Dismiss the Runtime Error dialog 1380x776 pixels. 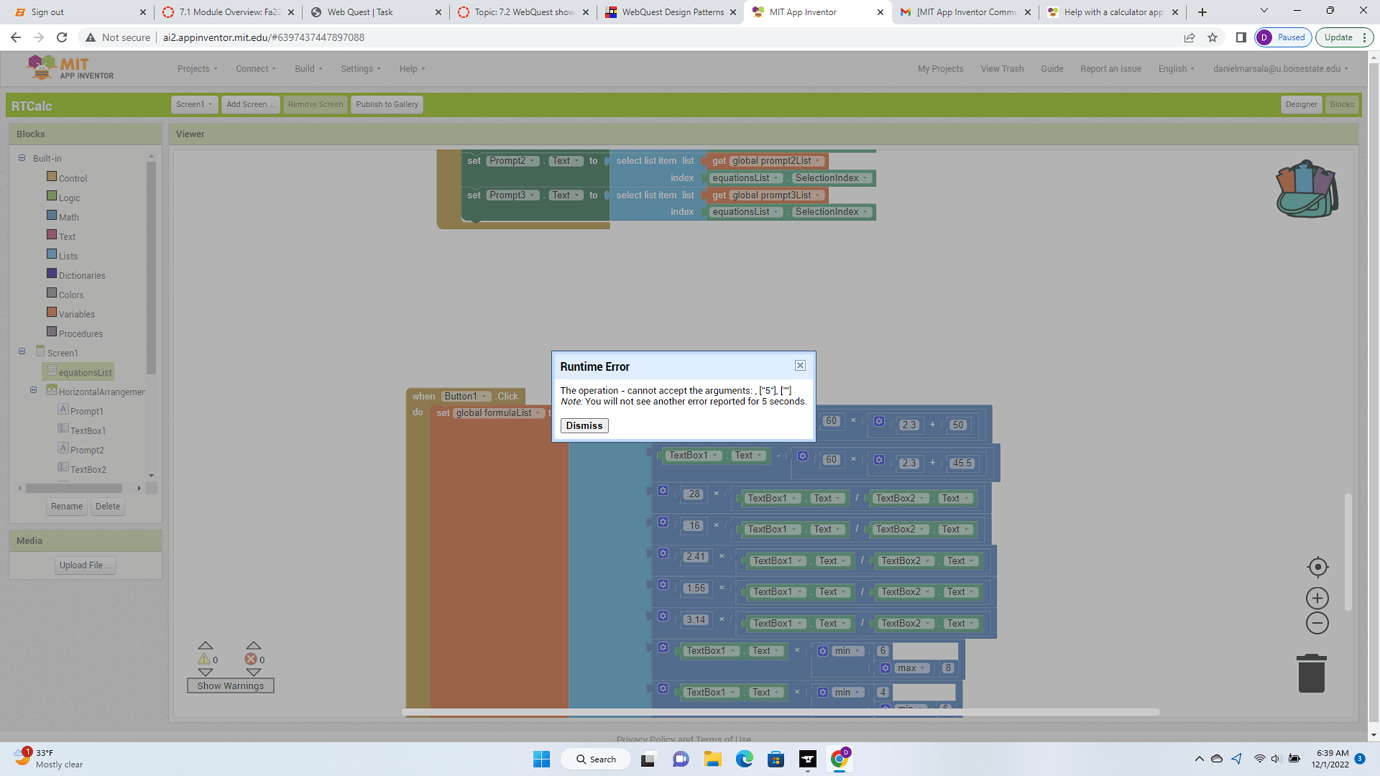click(x=583, y=425)
